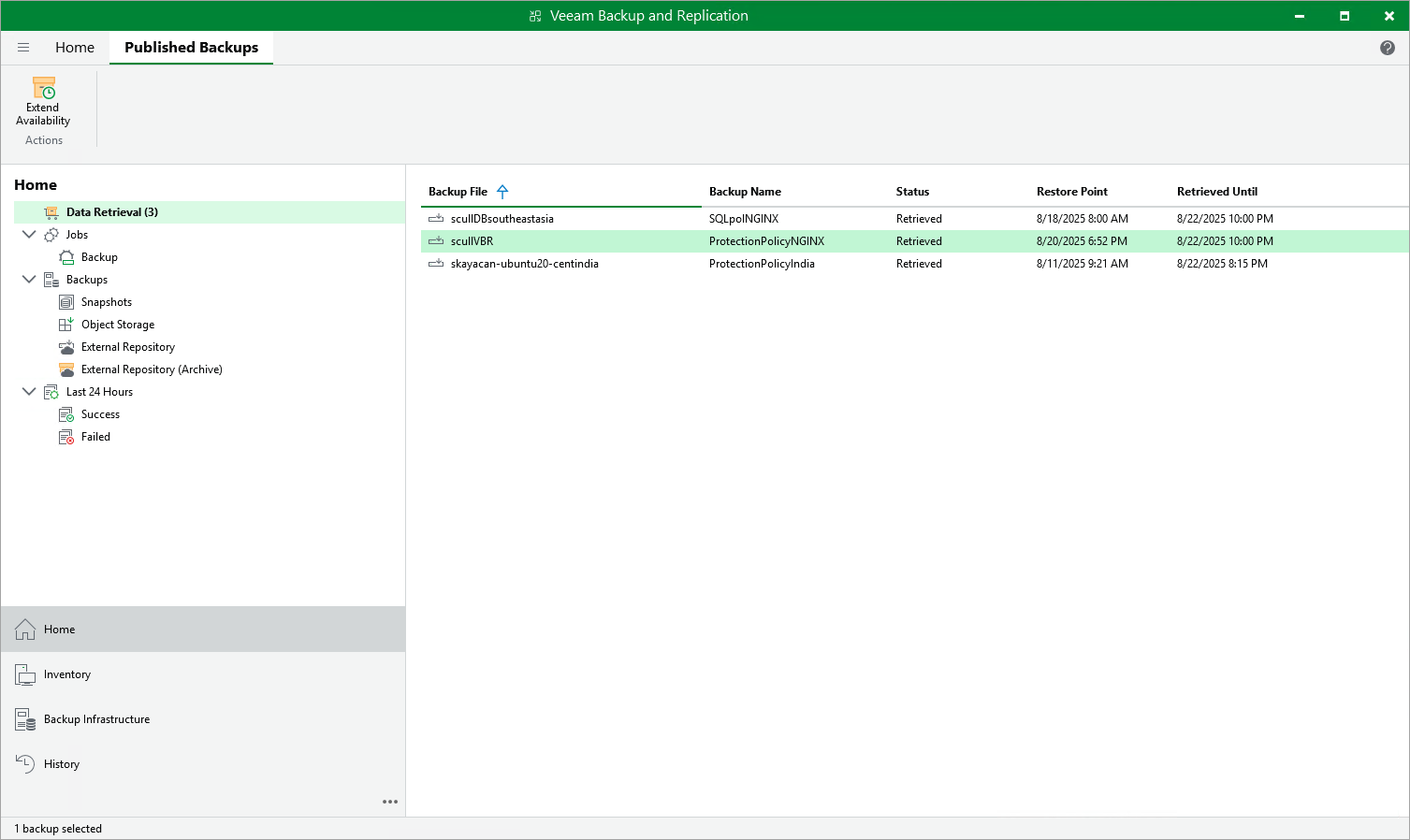Image resolution: width=1410 pixels, height=840 pixels.
Task: Click the Last 24 Hours icon
Action: [51, 392]
